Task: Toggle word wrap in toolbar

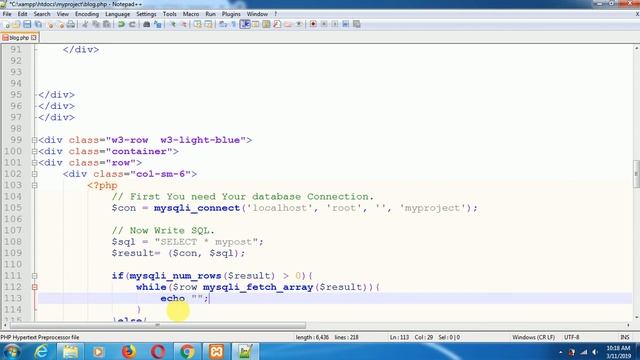Action: [x=223, y=24]
